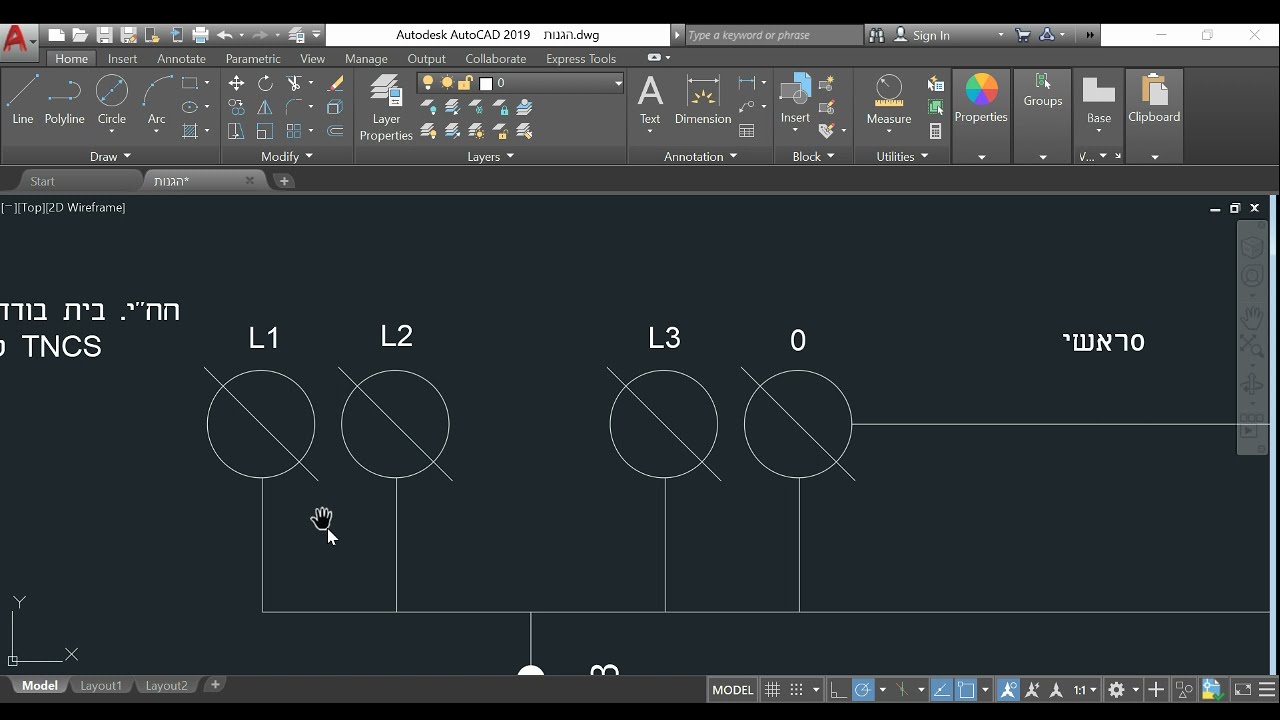This screenshot has width=1280, height=720.
Task: Select the multiline Text tool
Action: click(x=650, y=101)
